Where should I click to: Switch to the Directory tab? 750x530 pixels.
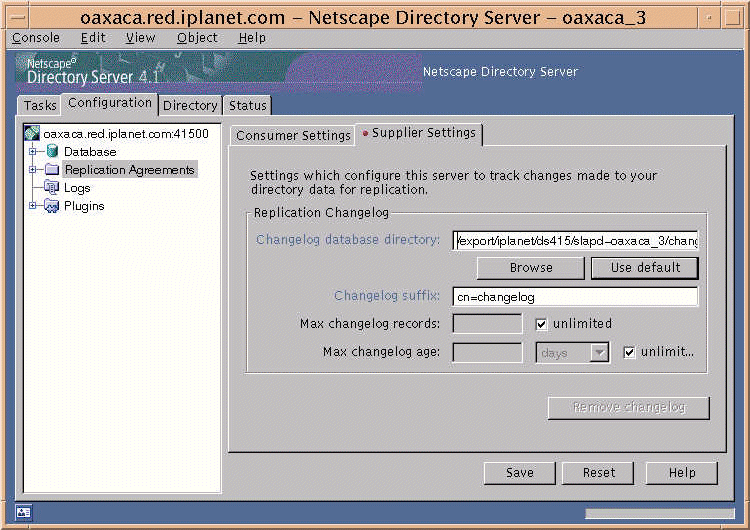tap(190, 105)
